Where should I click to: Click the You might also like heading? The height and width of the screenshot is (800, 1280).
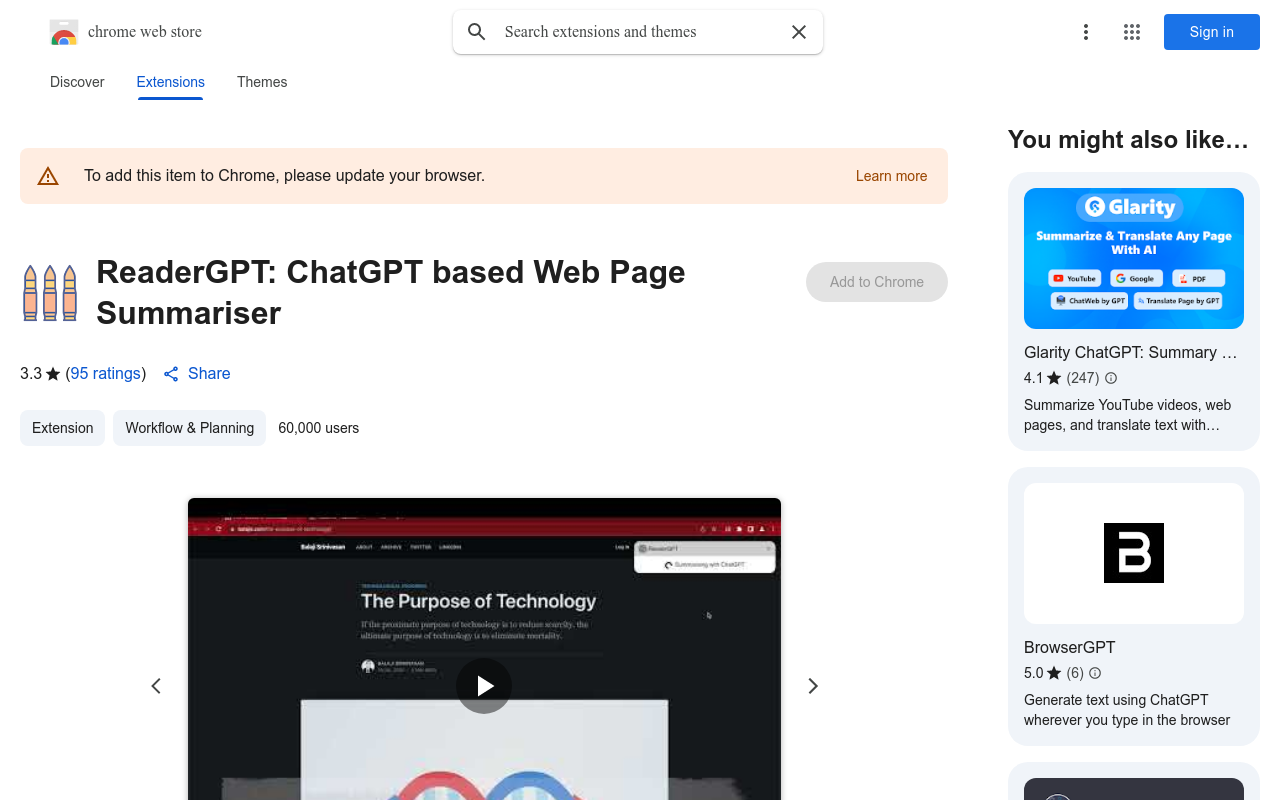pyautogui.click(x=1128, y=140)
